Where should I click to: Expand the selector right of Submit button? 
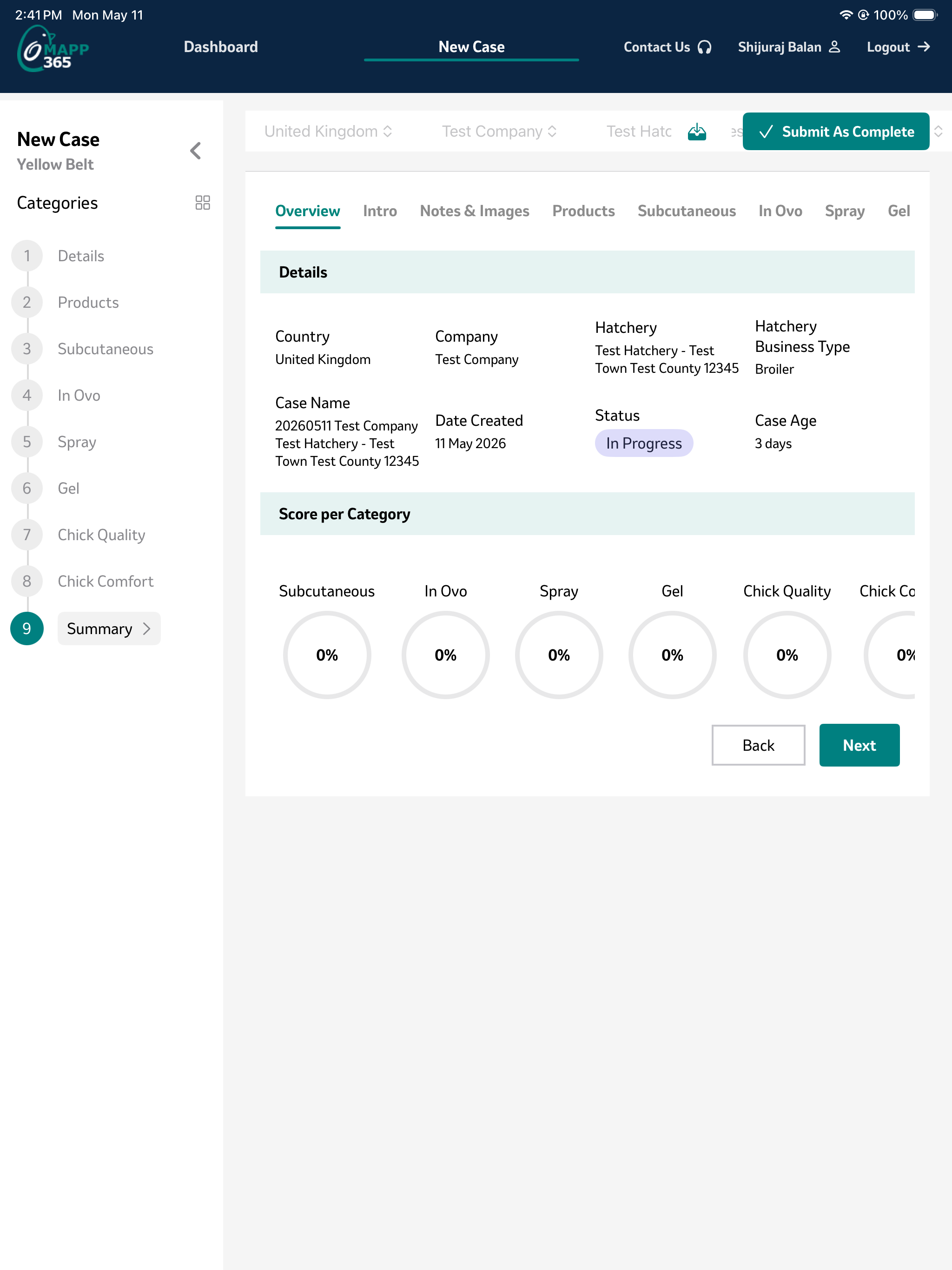(938, 132)
